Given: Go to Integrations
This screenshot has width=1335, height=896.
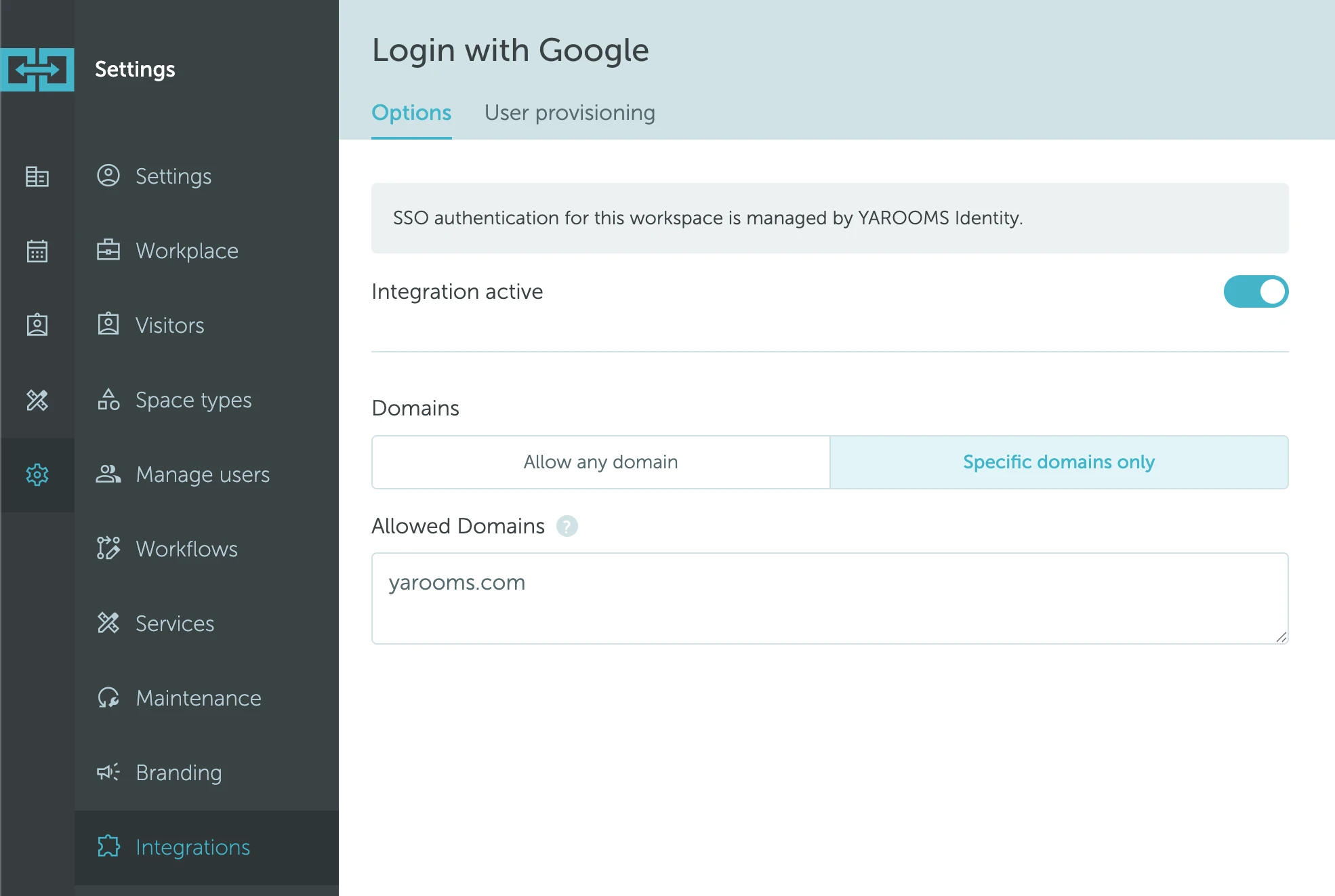Looking at the screenshot, I should [x=207, y=847].
